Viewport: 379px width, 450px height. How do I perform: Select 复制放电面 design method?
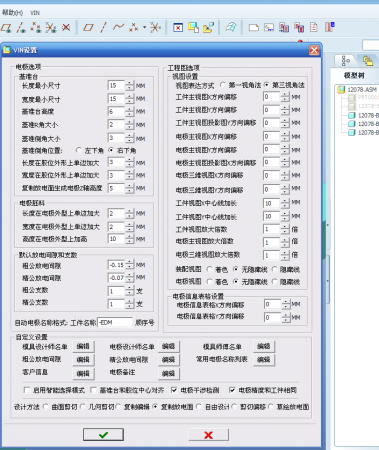pos(155,407)
